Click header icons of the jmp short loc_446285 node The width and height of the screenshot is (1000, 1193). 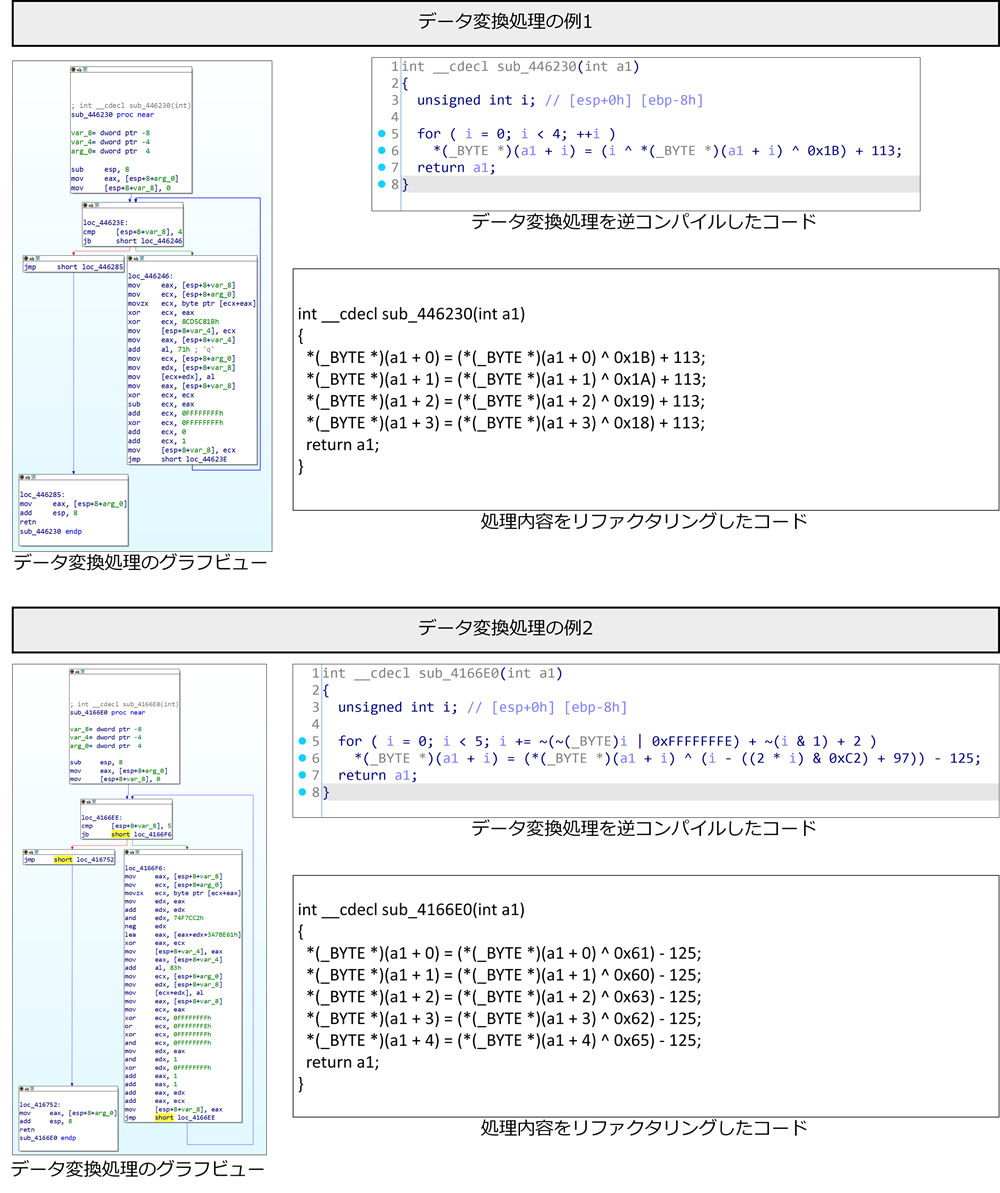coord(32,259)
